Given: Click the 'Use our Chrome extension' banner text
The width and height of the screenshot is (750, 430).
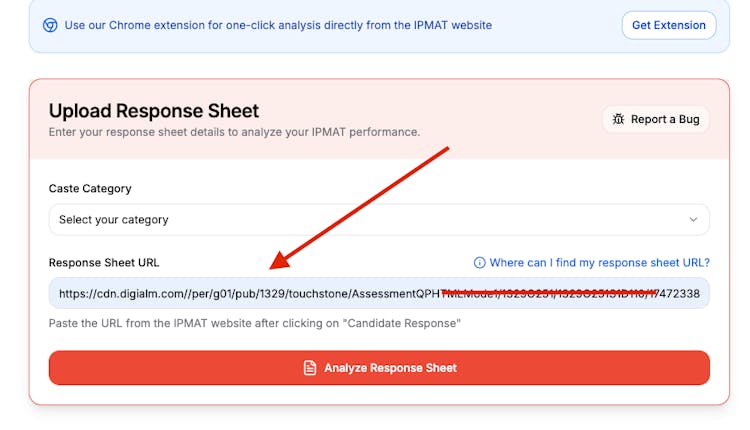Looking at the screenshot, I should coord(278,25).
